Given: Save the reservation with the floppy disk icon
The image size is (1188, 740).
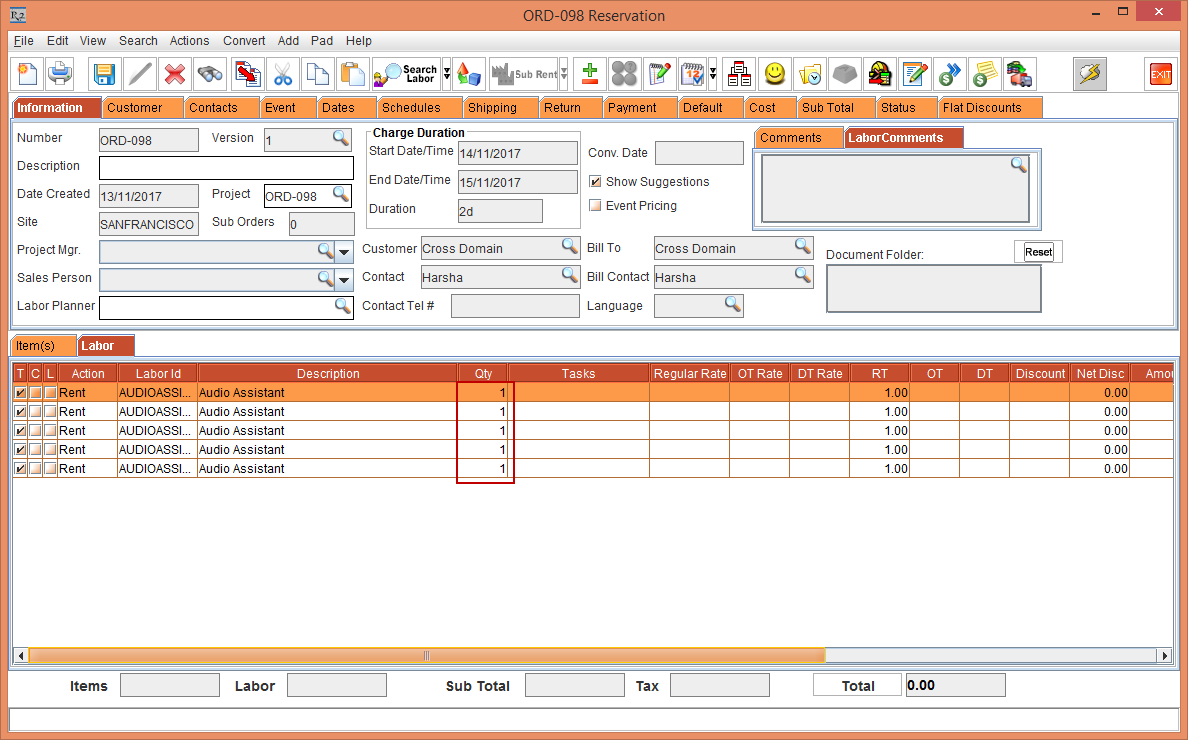Looking at the screenshot, I should (x=104, y=74).
